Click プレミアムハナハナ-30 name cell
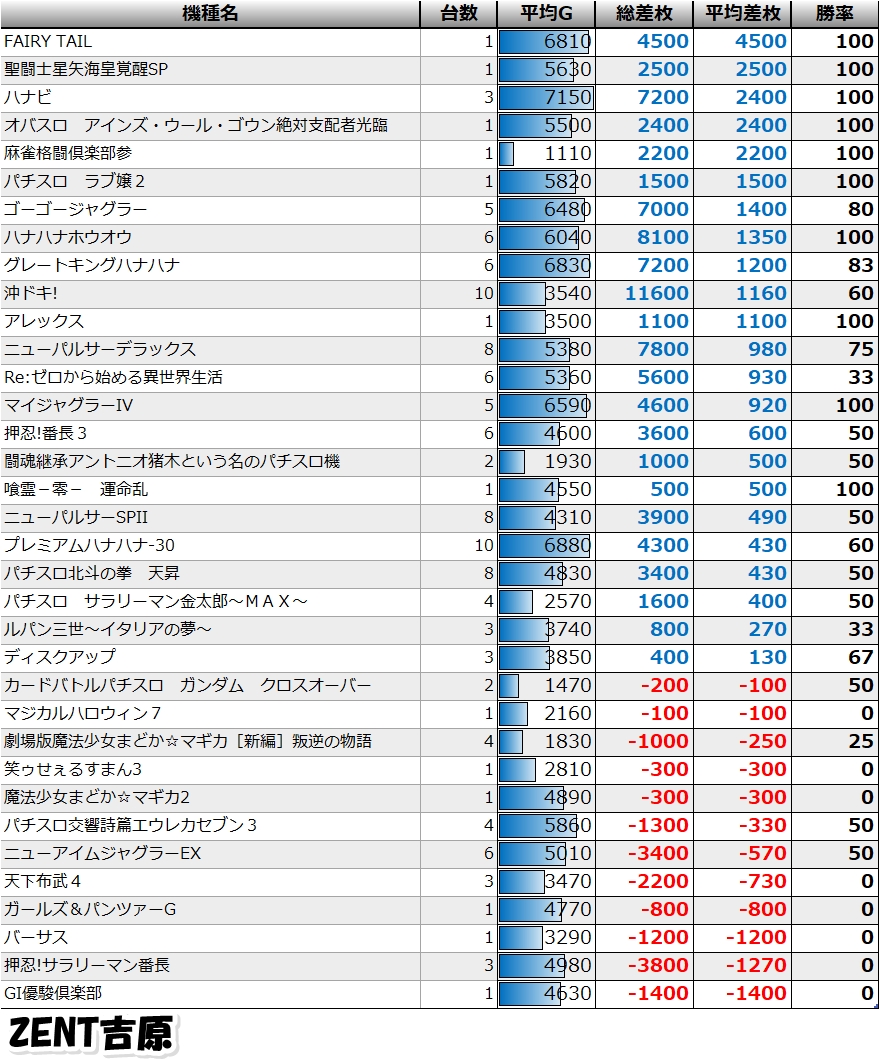879x1059 pixels. [x=89, y=546]
